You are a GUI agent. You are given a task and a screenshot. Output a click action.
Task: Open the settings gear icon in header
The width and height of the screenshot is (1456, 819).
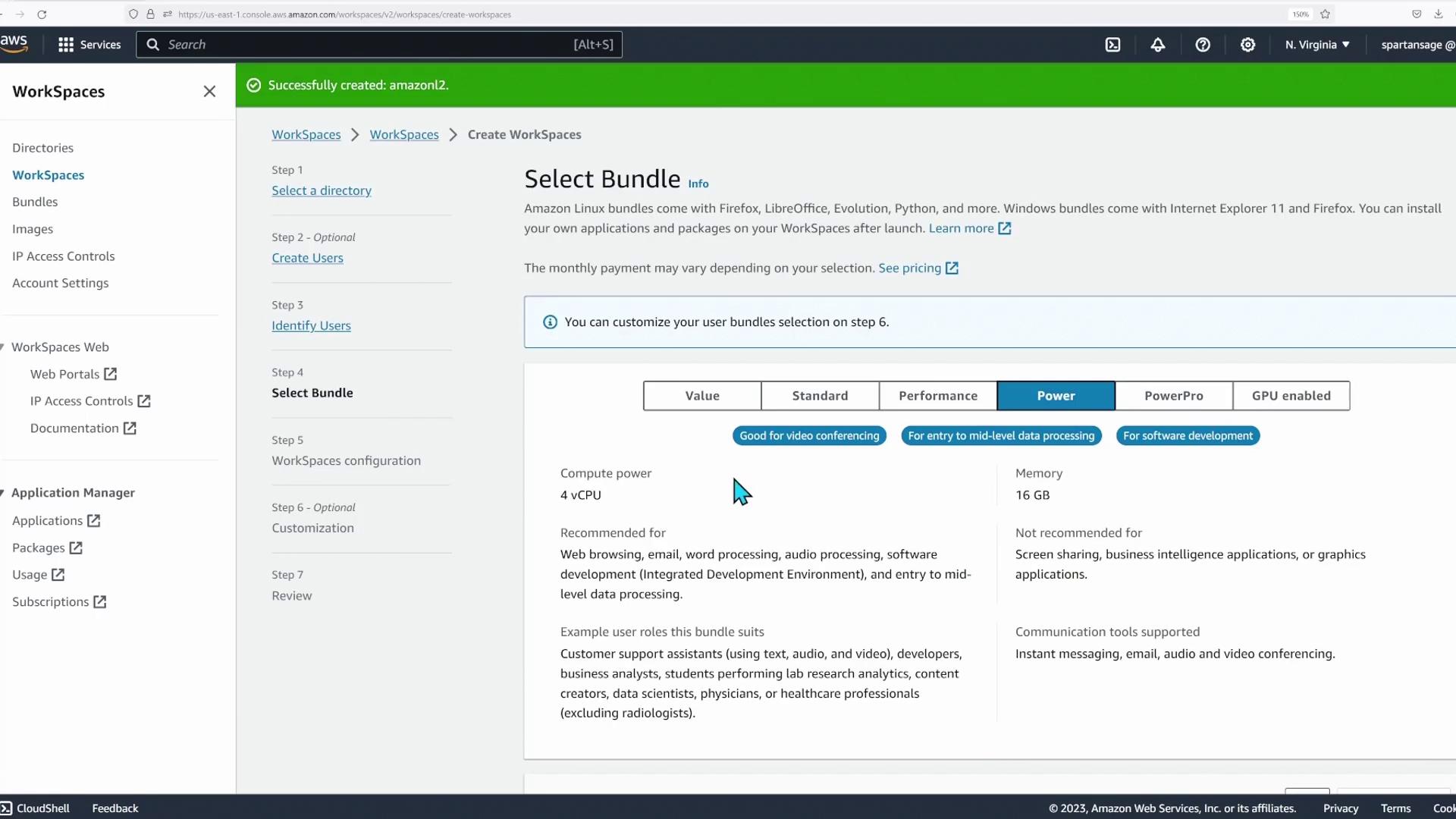1247,45
